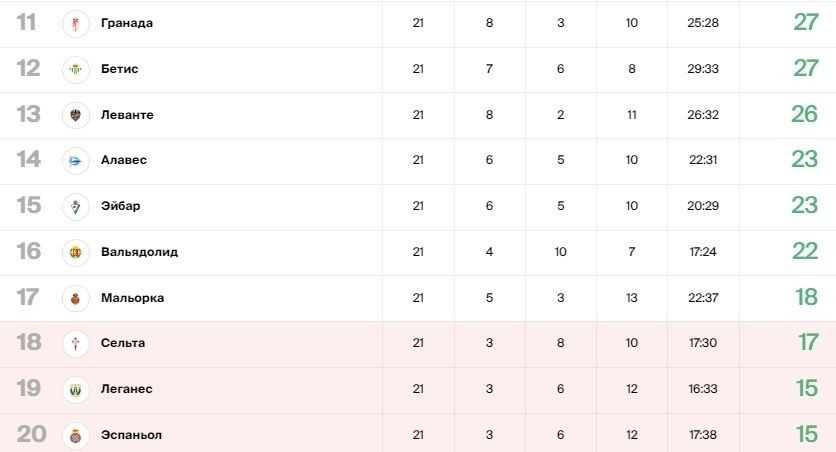Open the Вальядолид team page
Image resolution: width=836 pixels, height=452 pixels.
pyautogui.click(x=140, y=252)
